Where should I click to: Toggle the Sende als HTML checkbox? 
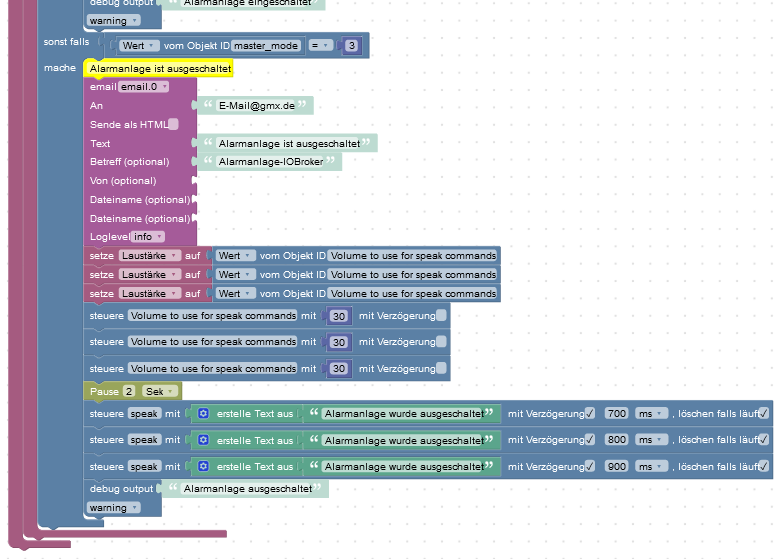click(173, 124)
